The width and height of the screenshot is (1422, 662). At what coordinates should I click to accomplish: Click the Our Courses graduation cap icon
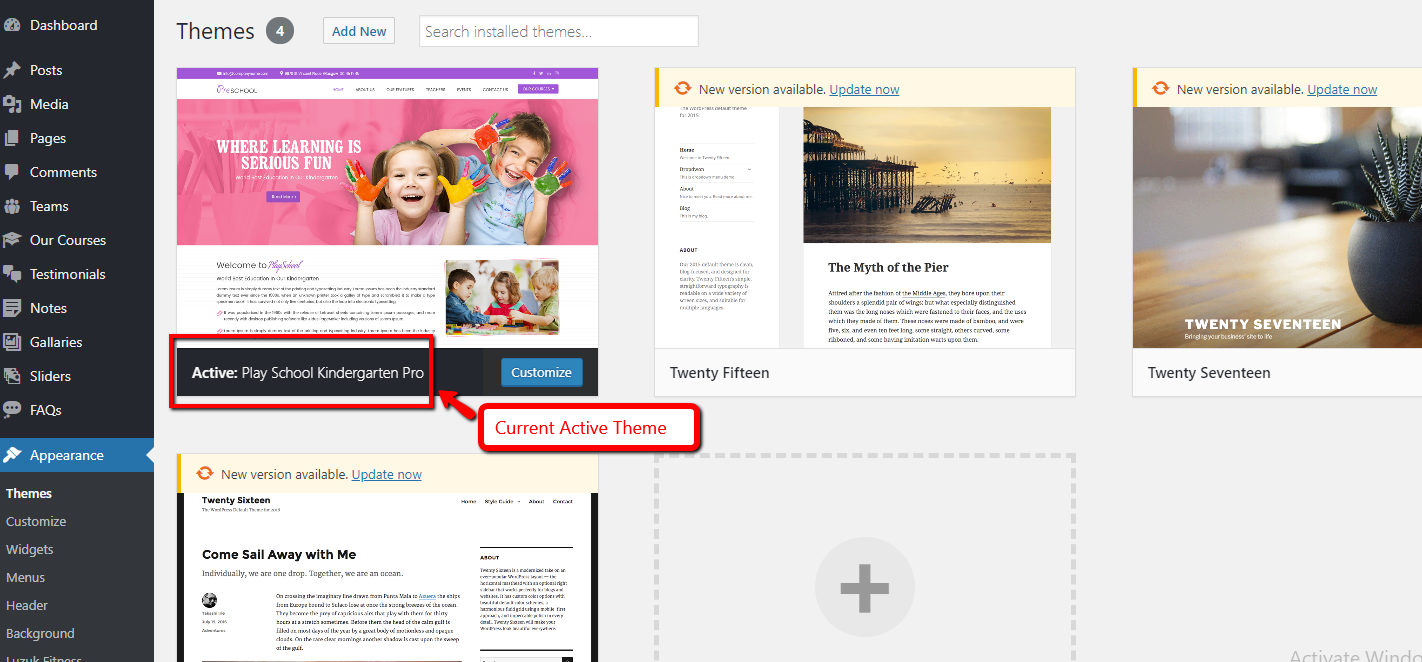point(12,240)
